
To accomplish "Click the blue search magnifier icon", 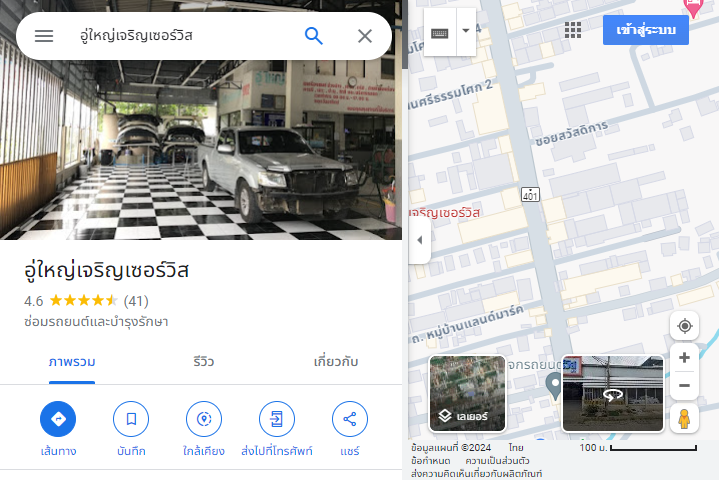I will coord(314,36).
